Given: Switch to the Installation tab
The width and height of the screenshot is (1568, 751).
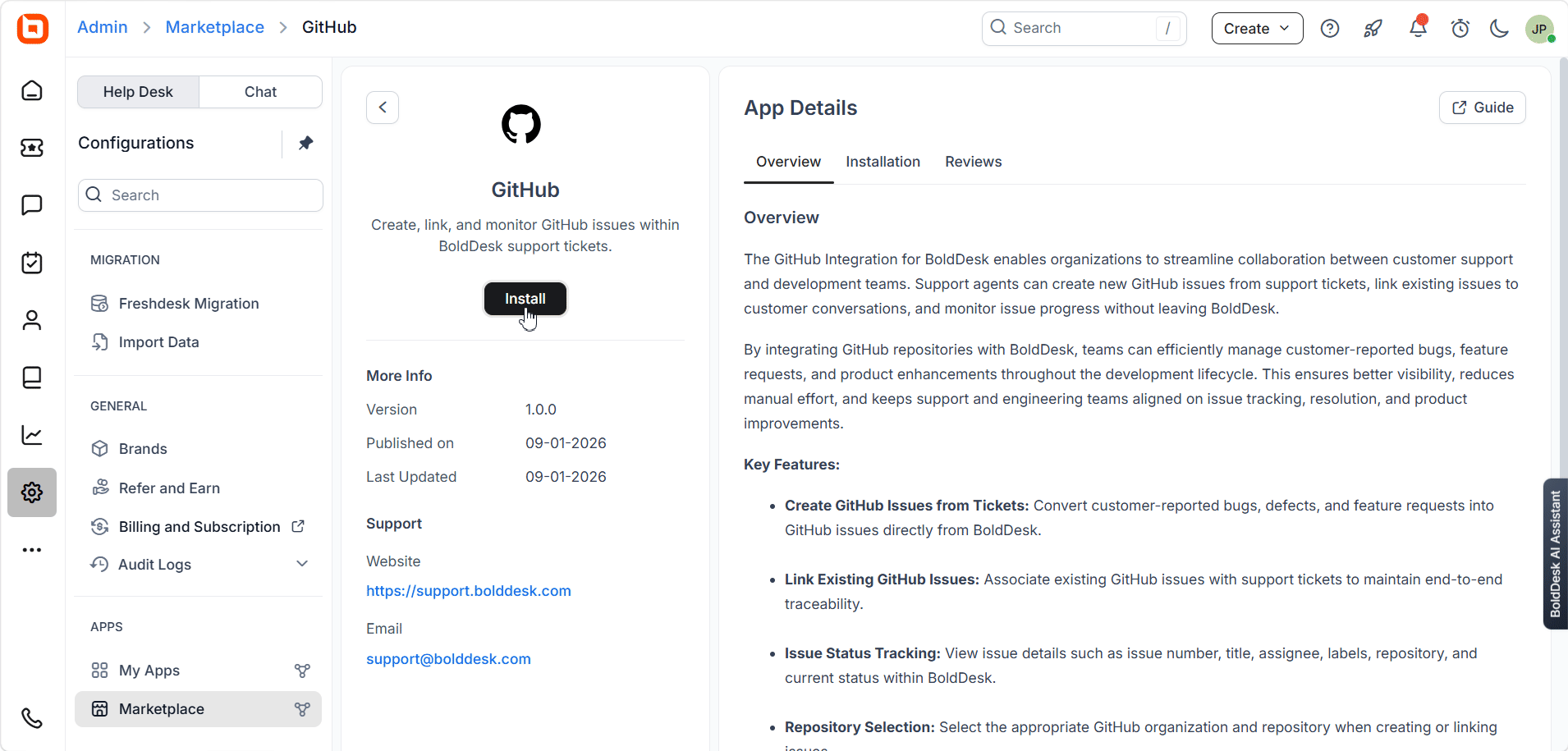Looking at the screenshot, I should pos(883,162).
